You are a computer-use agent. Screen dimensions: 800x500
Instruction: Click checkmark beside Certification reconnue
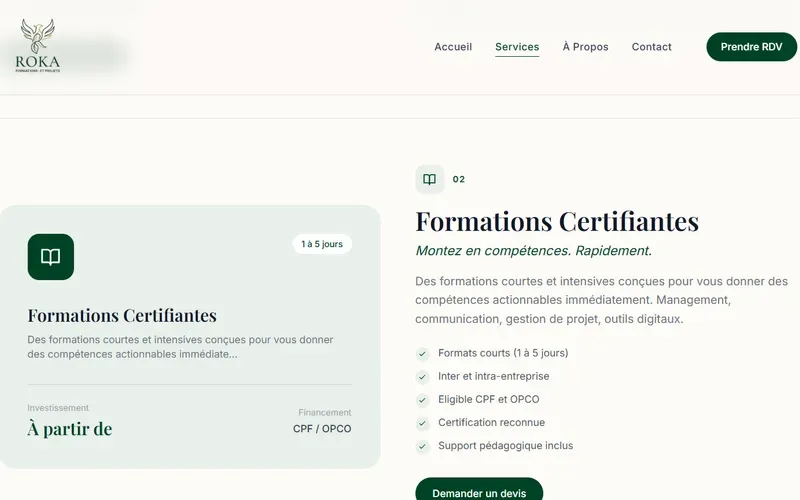coord(422,423)
